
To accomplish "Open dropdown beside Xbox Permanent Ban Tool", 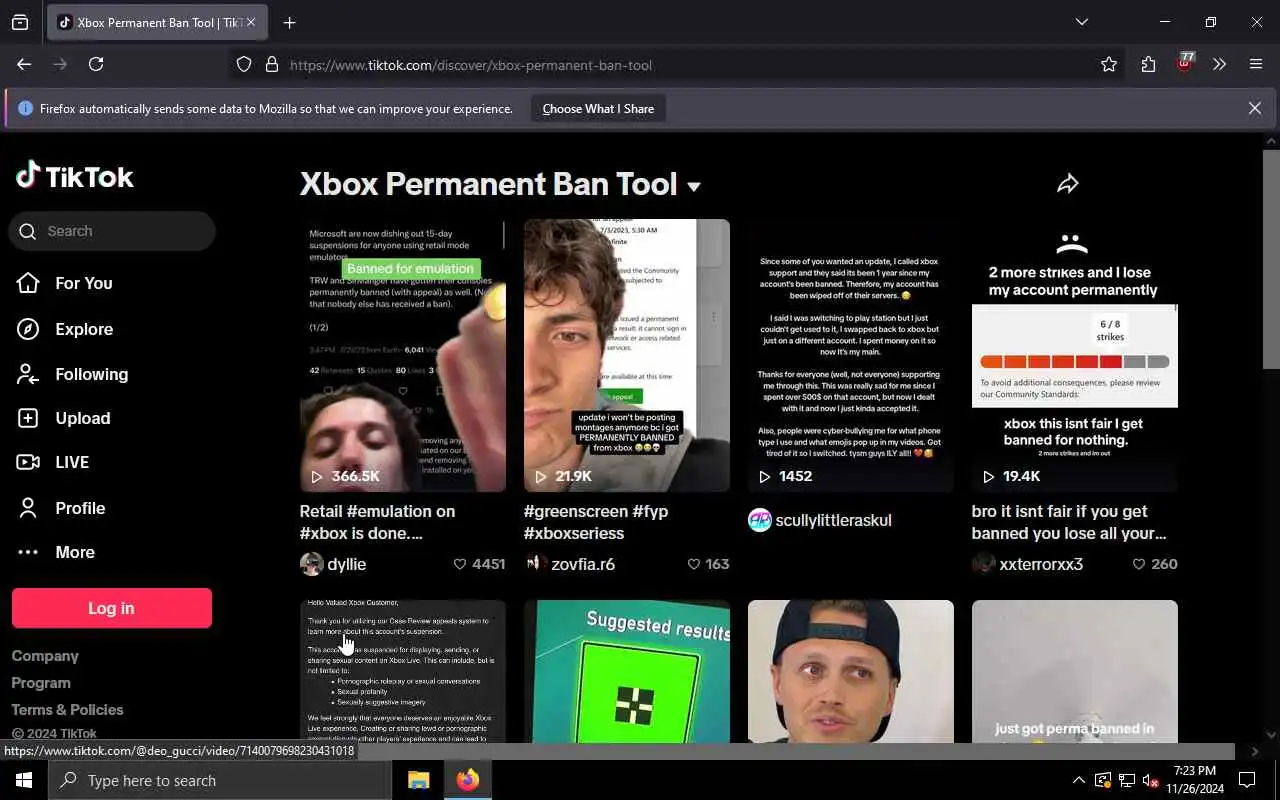I will coord(694,186).
